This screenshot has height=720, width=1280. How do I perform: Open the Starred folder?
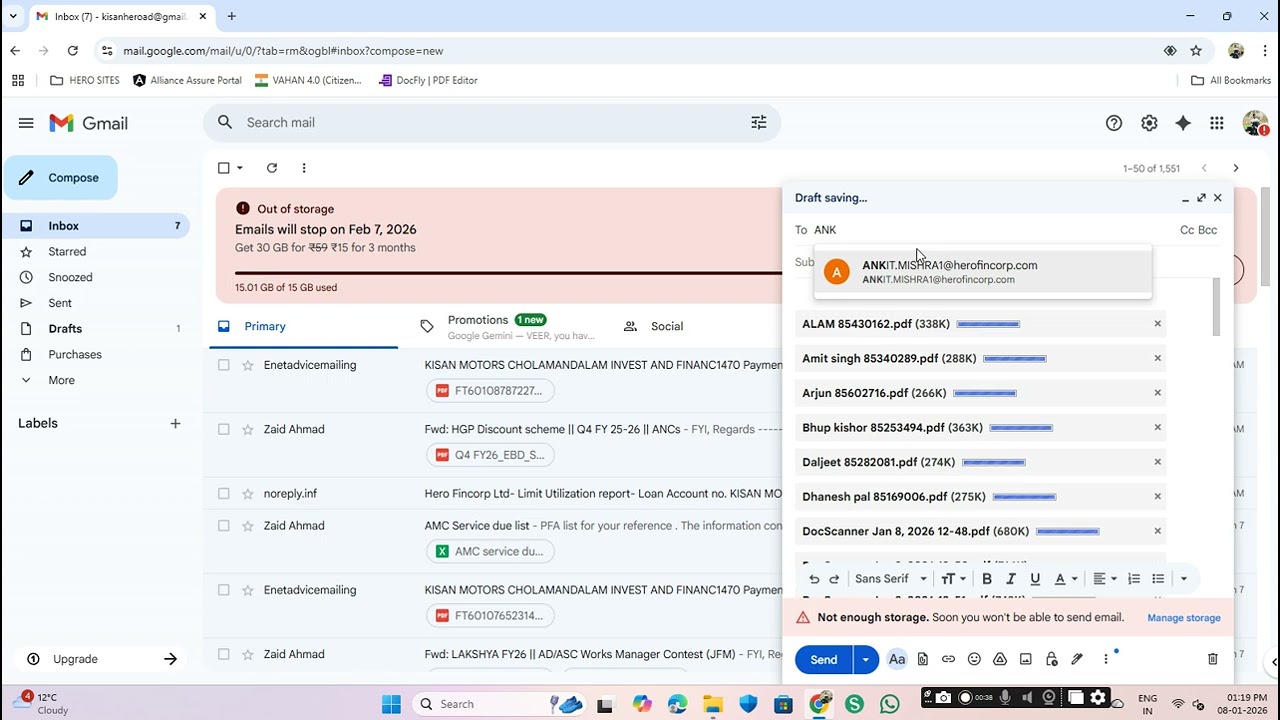(67, 251)
